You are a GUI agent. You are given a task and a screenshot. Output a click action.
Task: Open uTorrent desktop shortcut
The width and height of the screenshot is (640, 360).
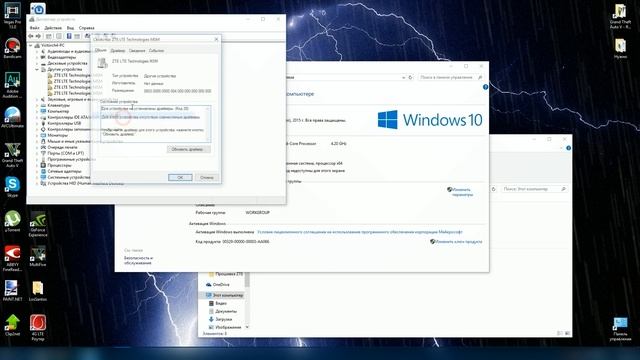(12, 221)
